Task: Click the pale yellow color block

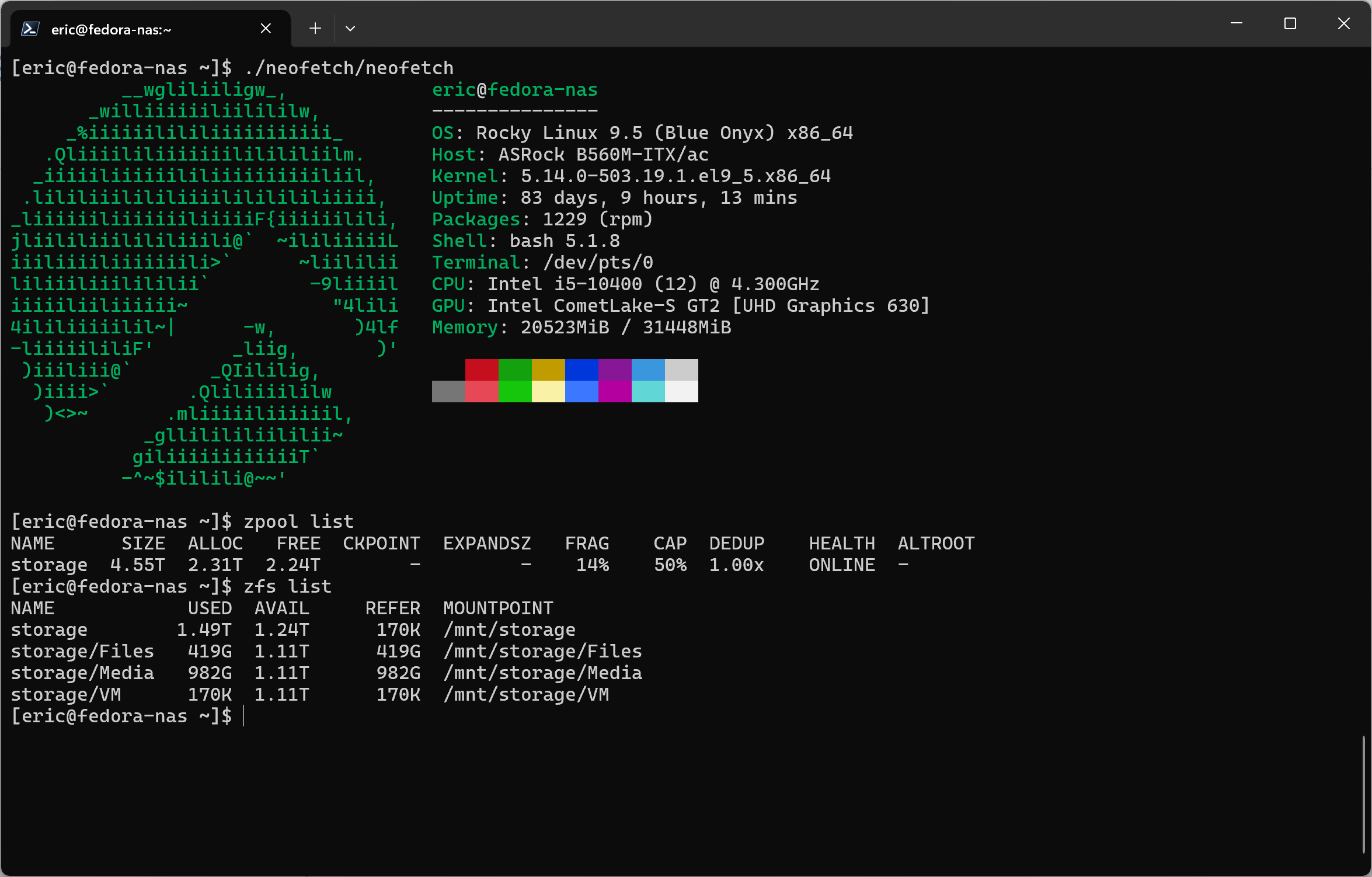Action: pyautogui.click(x=548, y=391)
